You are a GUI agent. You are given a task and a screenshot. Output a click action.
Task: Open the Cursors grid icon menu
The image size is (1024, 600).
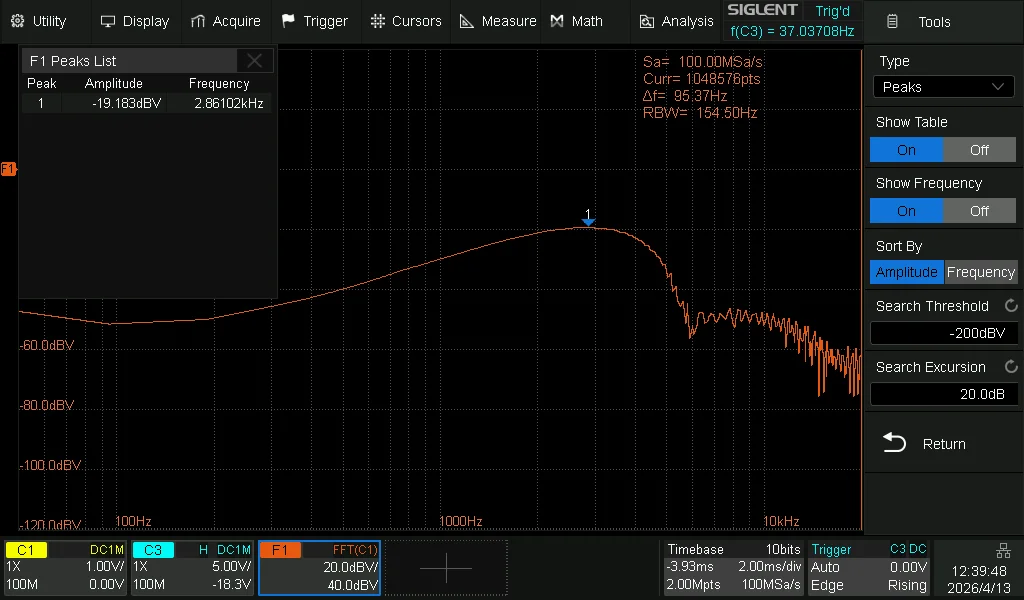click(377, 21)
